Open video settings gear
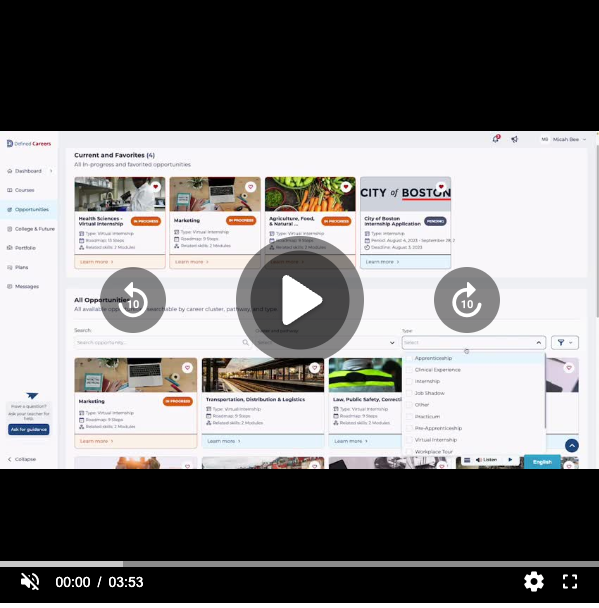Viewport: 599px width, 608px height. pyautogui.click(x=534, y=582)
